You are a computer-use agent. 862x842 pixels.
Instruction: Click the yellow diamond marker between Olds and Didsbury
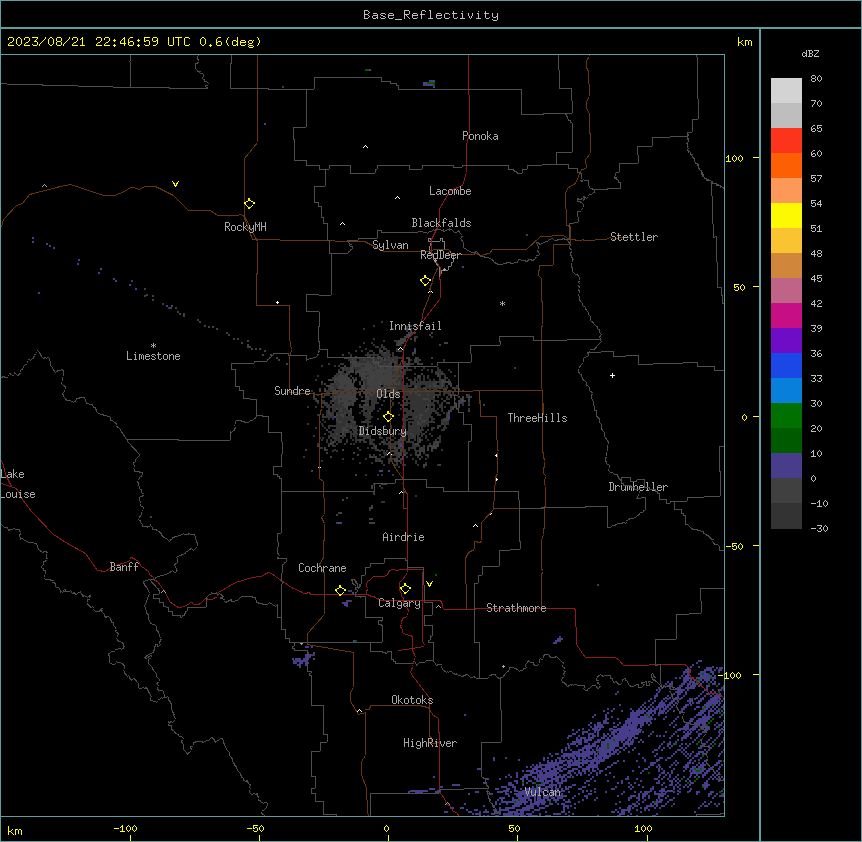point(388,417)
